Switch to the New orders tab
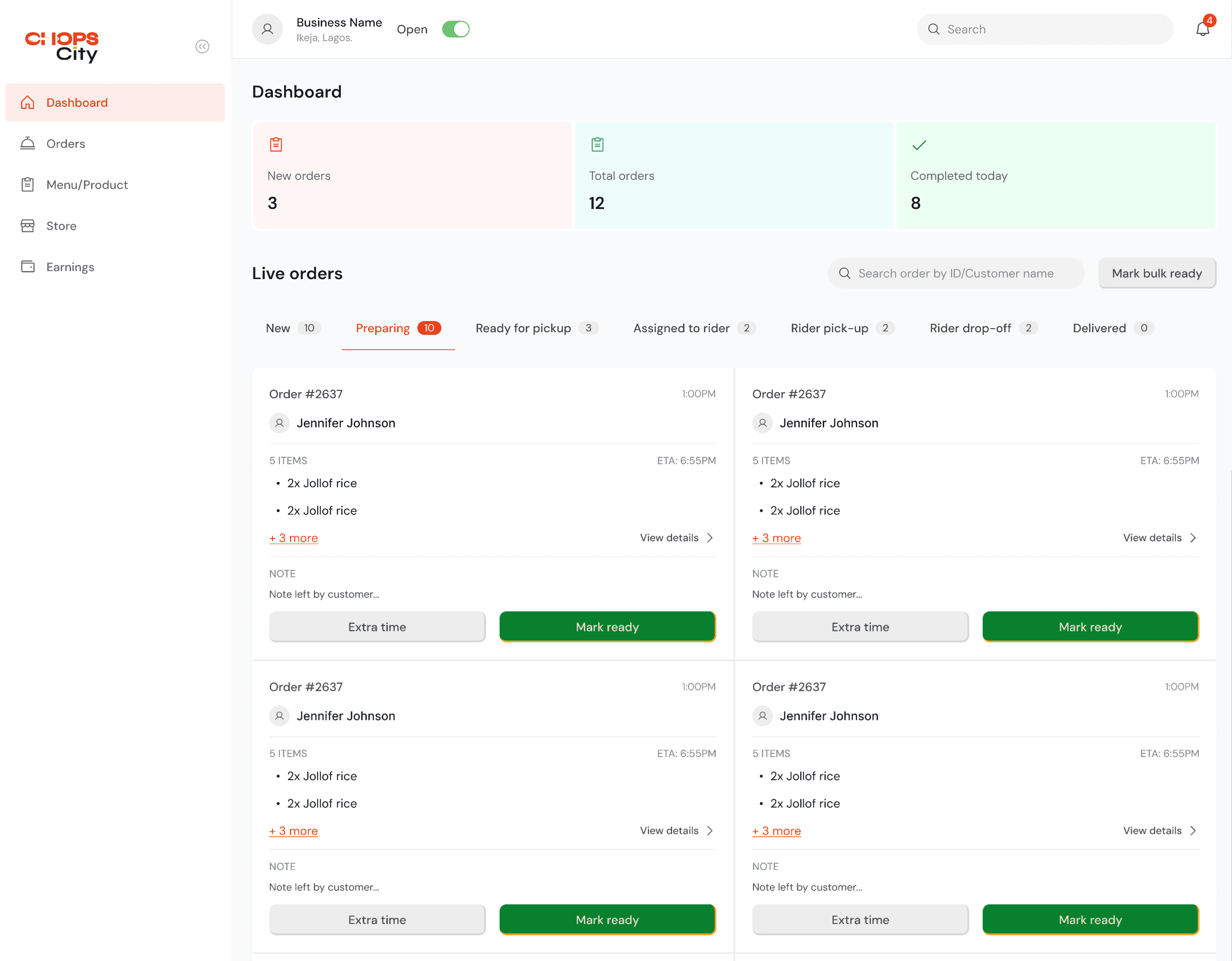Viewport: 1232px width, 961px height. pos(293,328)
